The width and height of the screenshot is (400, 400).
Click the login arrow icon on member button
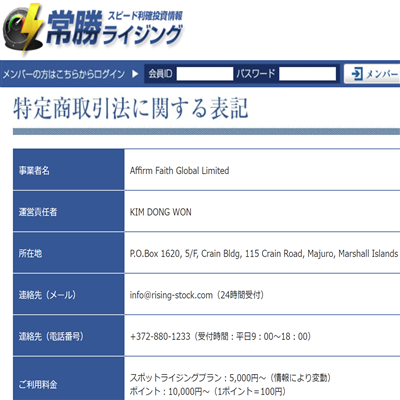pos(357,74)
